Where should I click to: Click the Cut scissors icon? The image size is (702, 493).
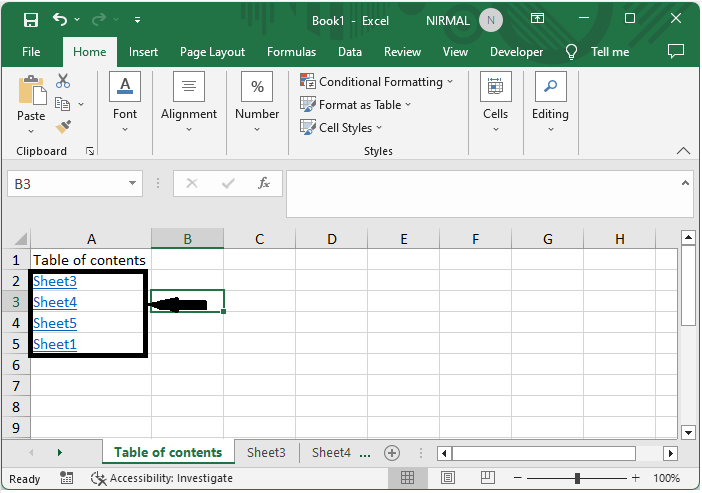(63, 81)
